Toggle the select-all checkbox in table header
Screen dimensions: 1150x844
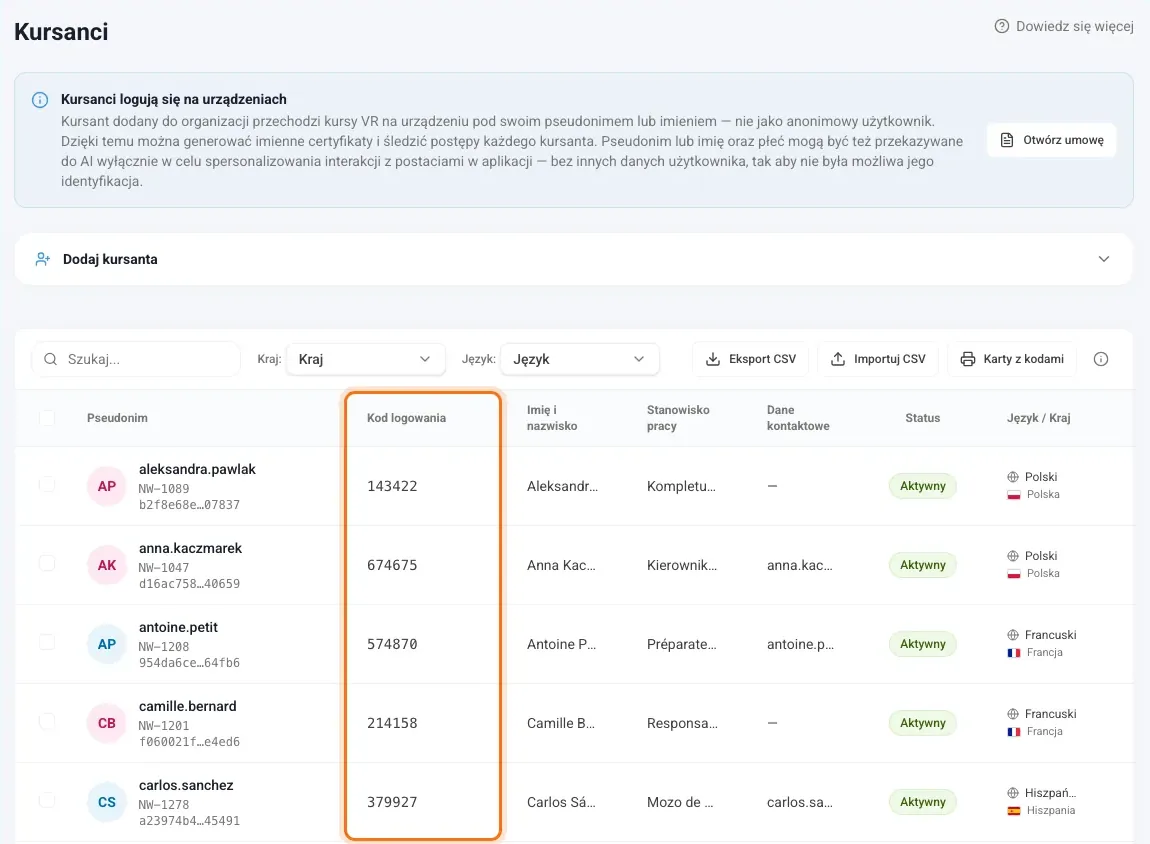[47, 418]
